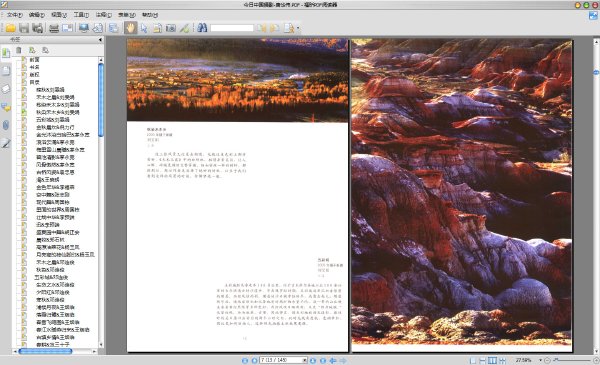Image resolution: width=600 pixels, height=365 pixels.
Task: Open the Attachments paperclip panel
Action: pos(6,125)
